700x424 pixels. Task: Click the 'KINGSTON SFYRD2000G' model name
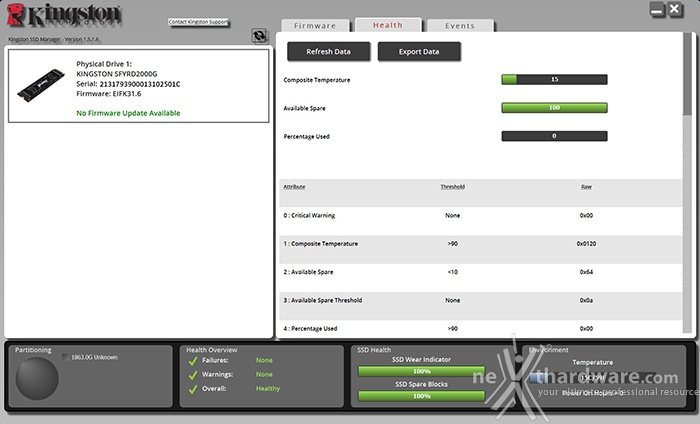coord(117,74)
